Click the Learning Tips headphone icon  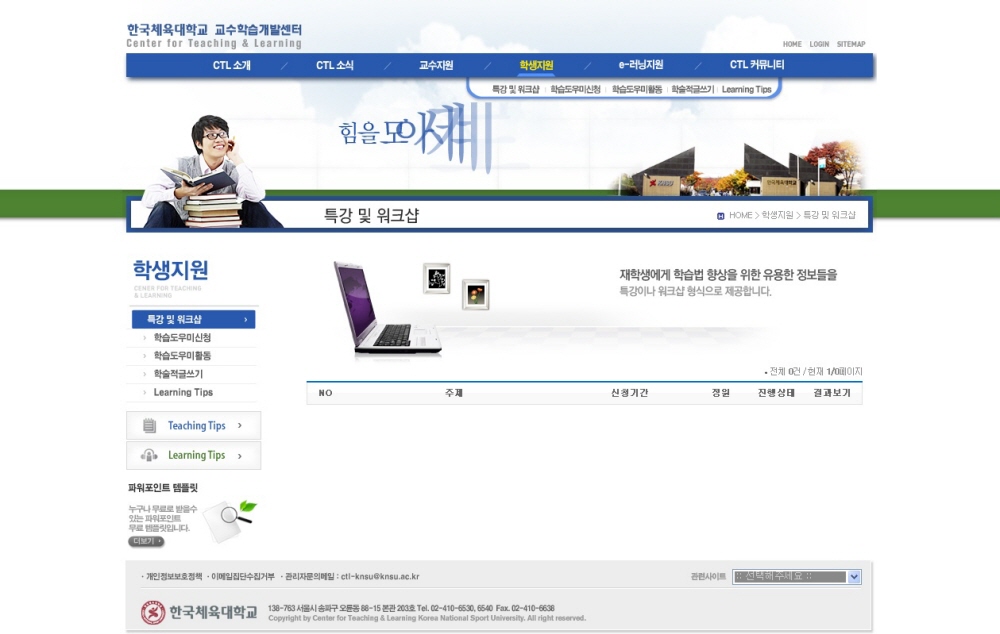pyautogui.click(x=150, y=455)
